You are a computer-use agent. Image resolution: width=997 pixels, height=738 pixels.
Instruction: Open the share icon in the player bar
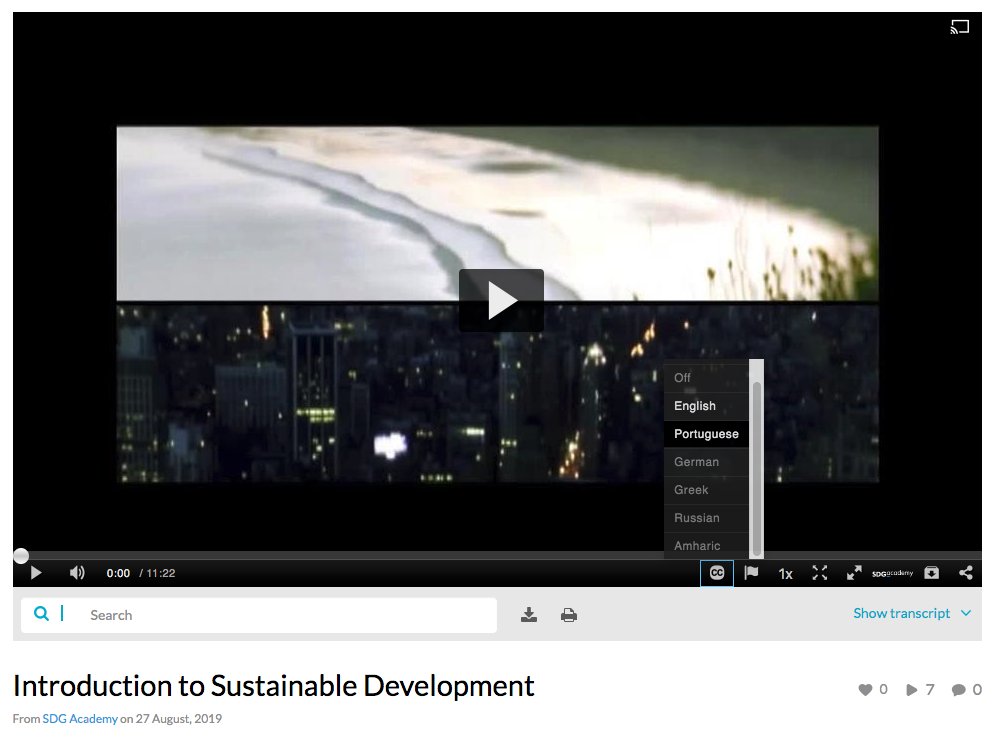coord(965,573)
